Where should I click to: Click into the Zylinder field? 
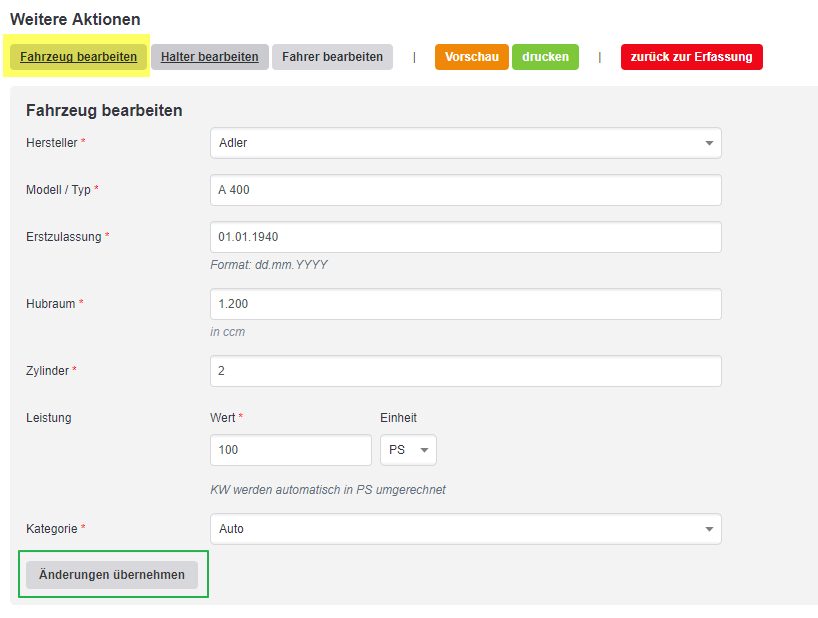point(466,371)
